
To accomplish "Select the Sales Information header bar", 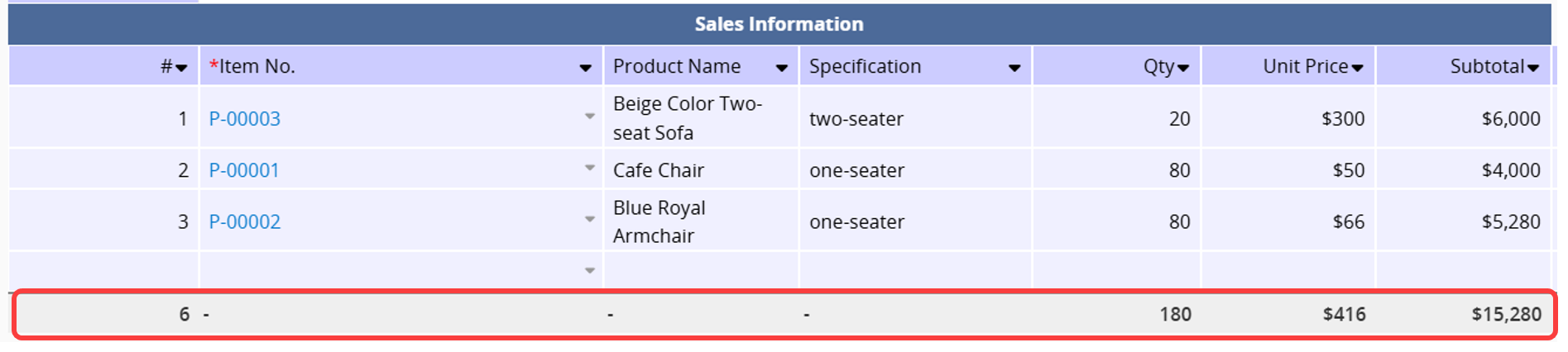I will coord(779,24).
